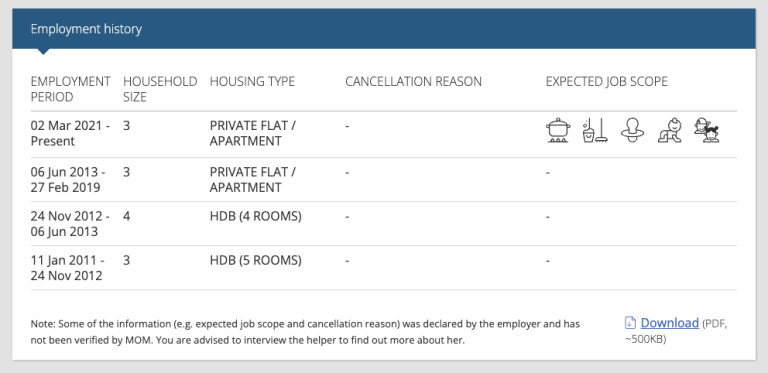Click the Cancellation Reason column header

[413, 81]
